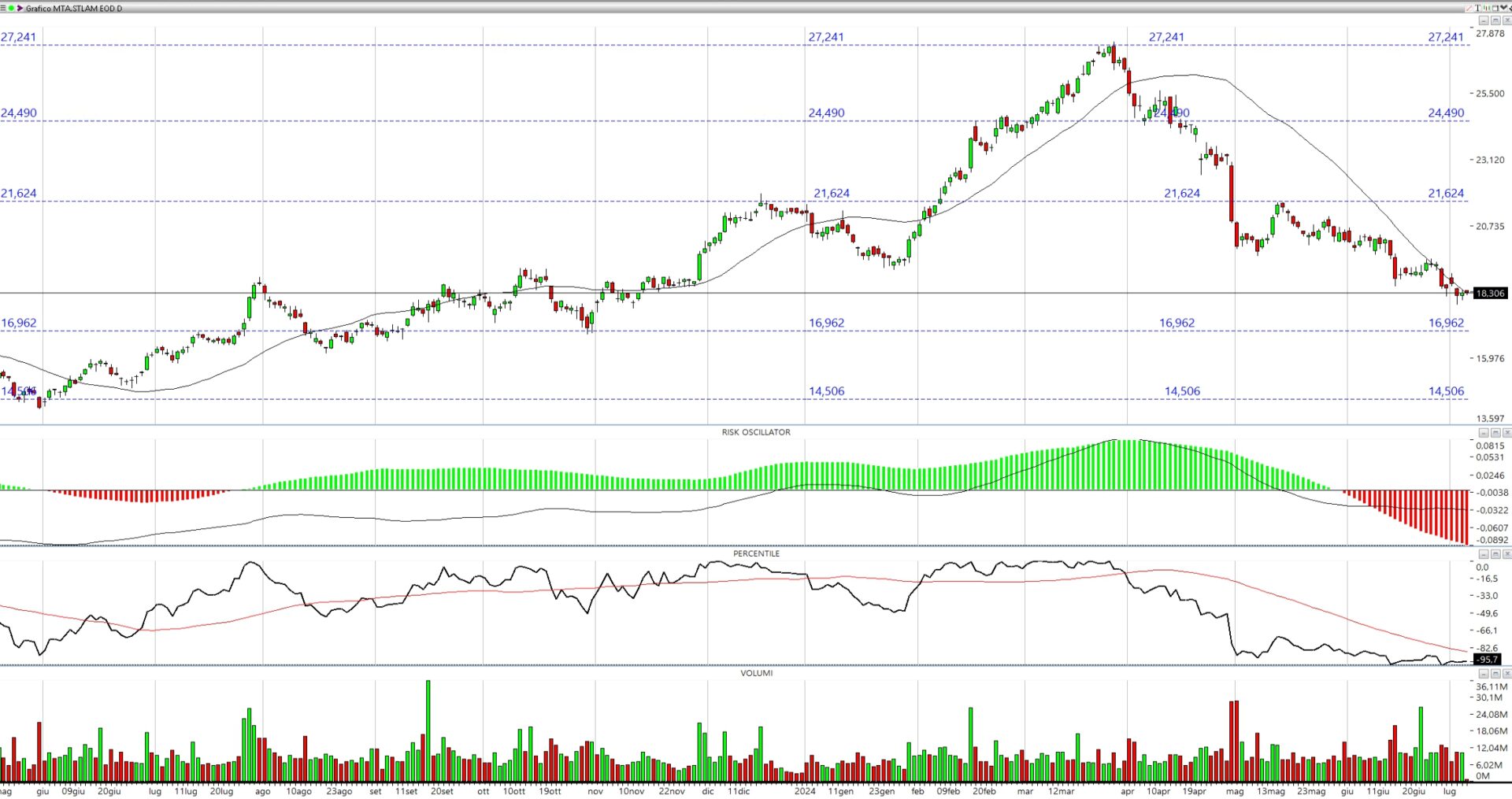Click the VOLUMI panel title
The image size is (1512, 799).
[x=756, y=673]
